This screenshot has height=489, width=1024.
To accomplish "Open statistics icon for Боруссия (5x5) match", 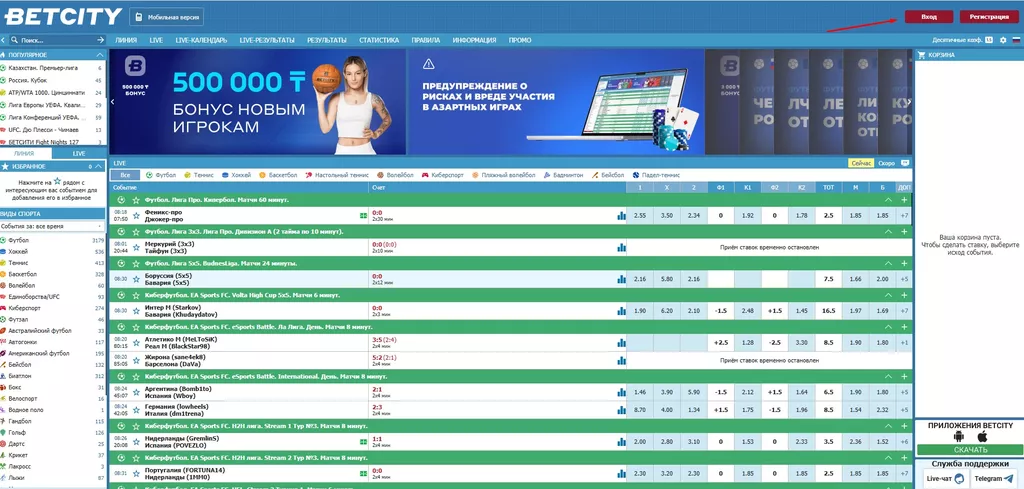I will coord(621,279).
